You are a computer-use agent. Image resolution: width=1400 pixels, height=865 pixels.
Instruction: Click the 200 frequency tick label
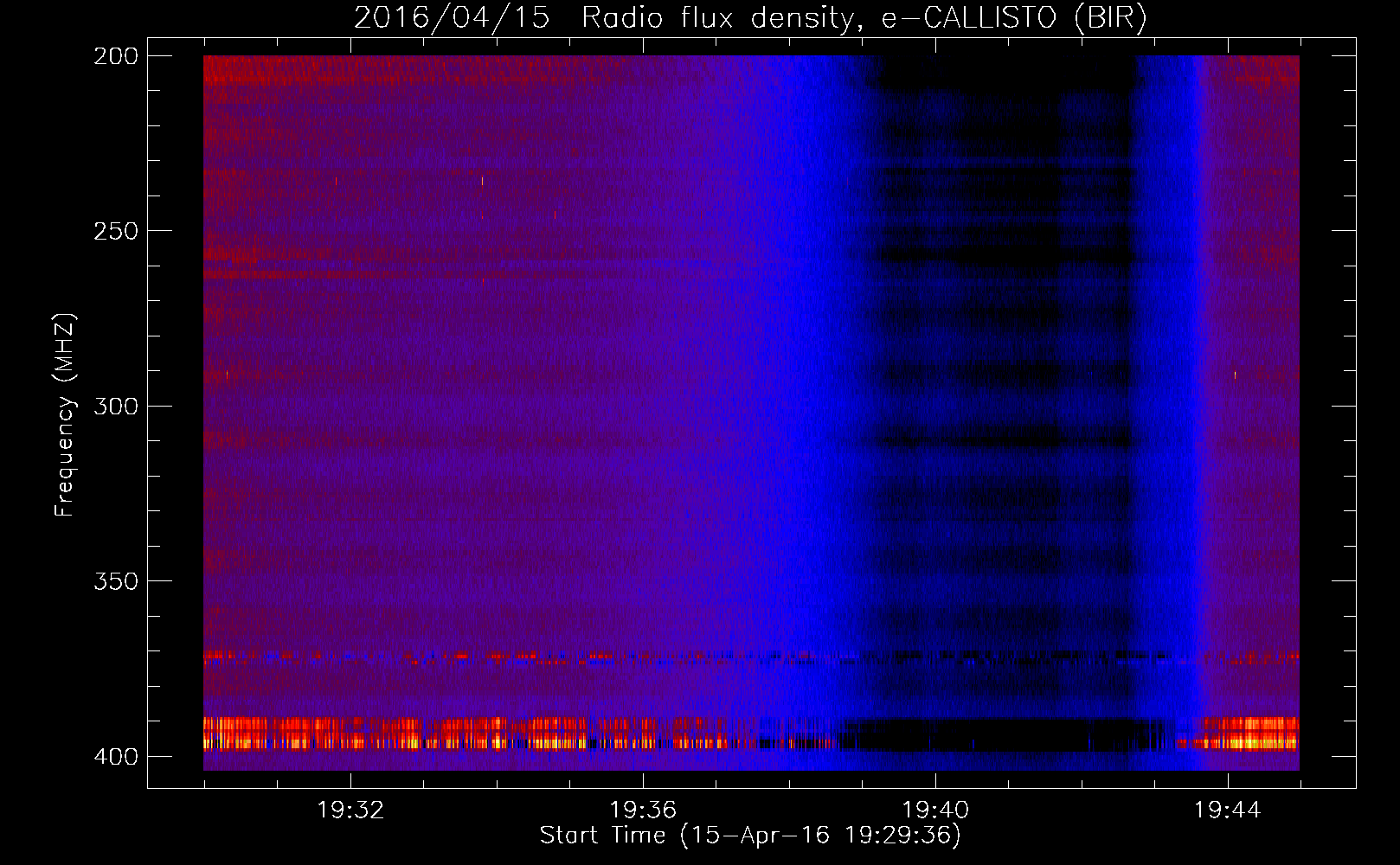(x=116, y=56)
